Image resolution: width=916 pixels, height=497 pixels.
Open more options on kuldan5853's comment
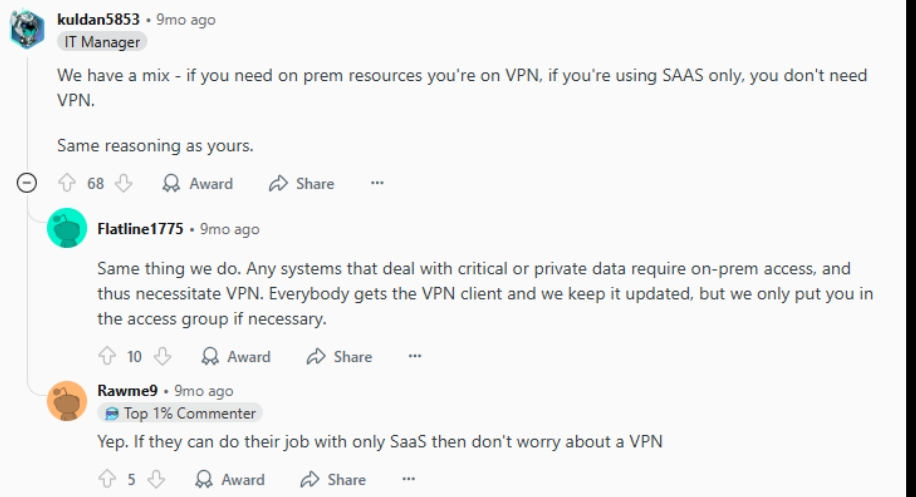[x=377, y=183]
